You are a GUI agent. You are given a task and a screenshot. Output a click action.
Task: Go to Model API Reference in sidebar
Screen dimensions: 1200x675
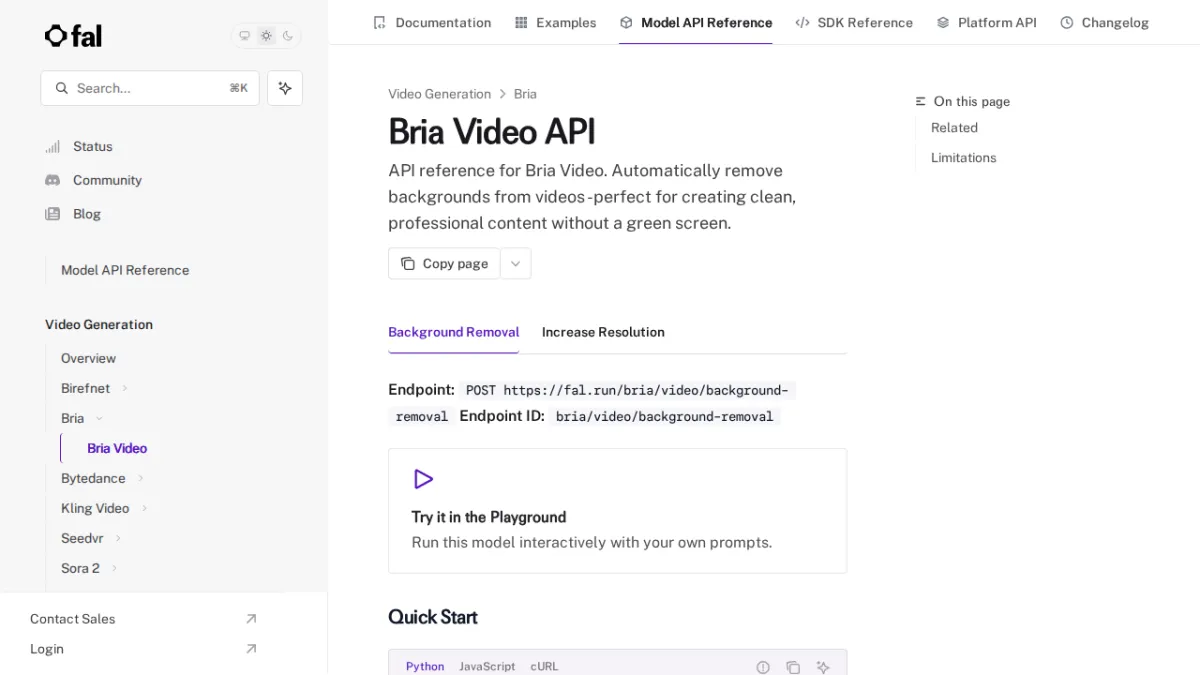125,270
